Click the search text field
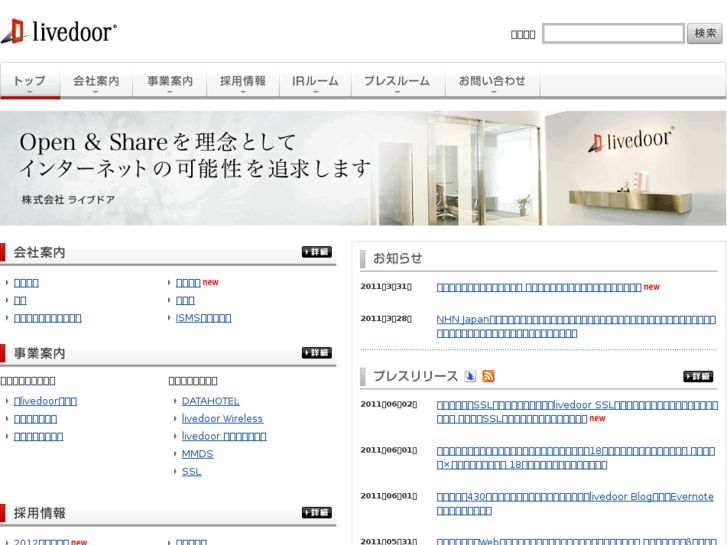 613,33
